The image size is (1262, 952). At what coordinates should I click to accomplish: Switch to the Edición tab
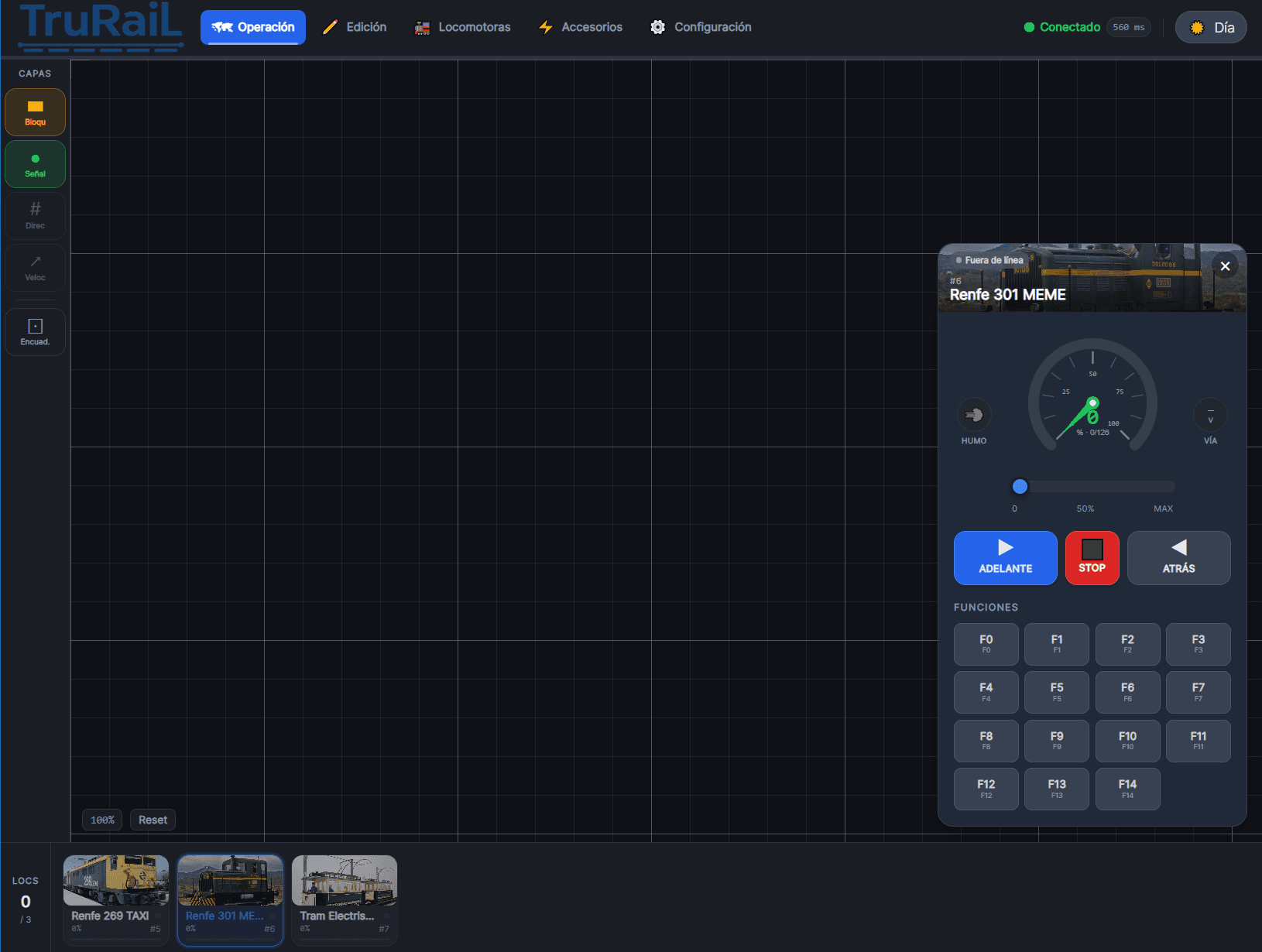355,27
